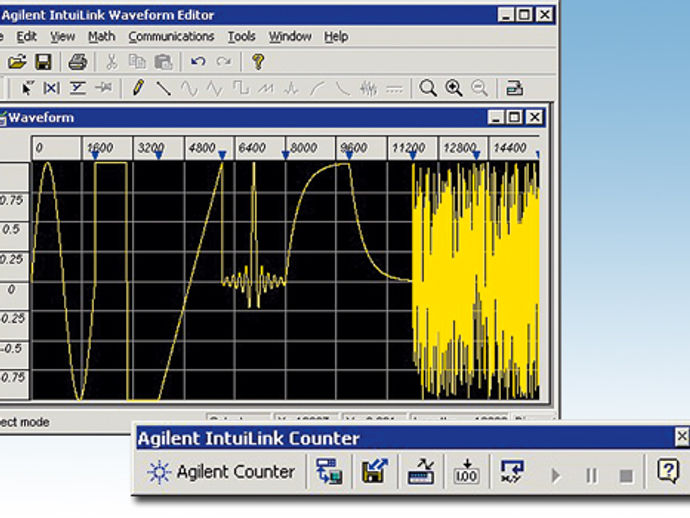Undo the last edit

[198, 62]
